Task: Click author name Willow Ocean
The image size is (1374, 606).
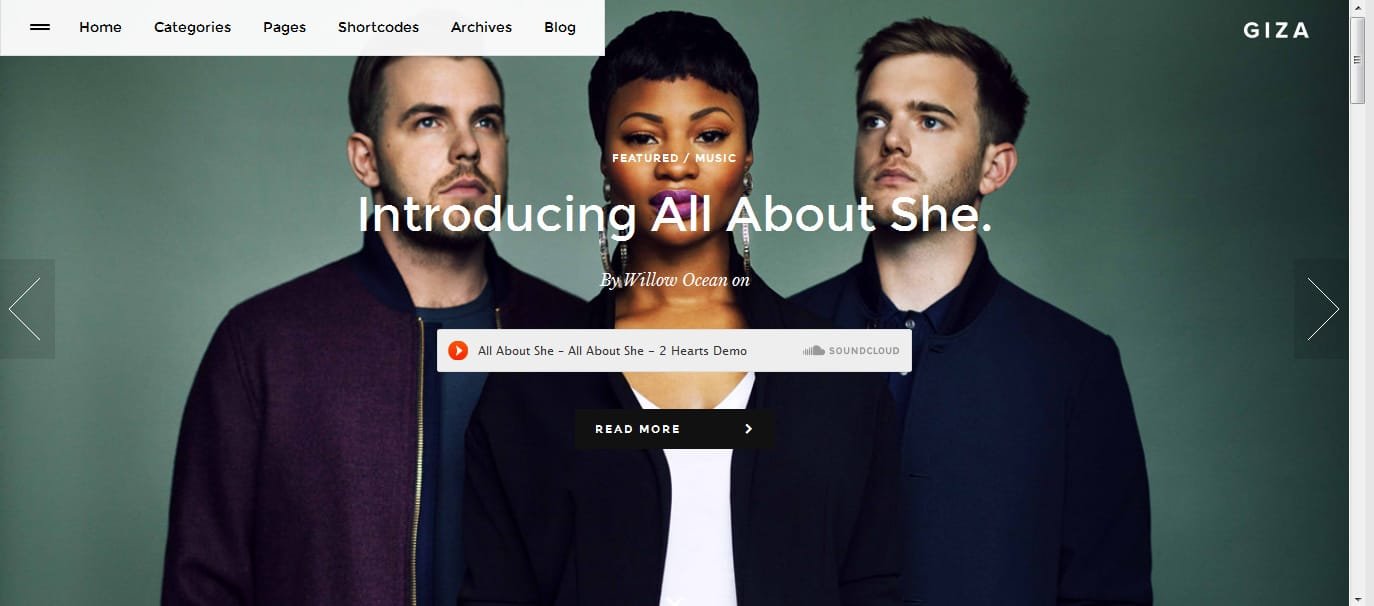Action: tap(676, 281)
